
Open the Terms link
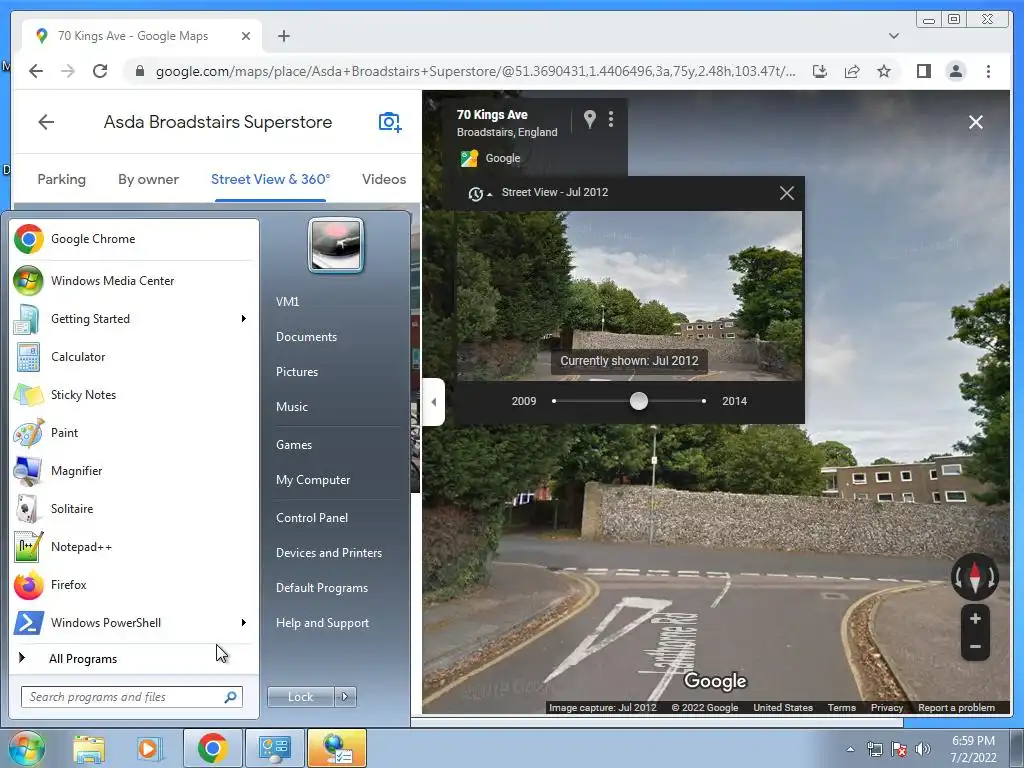[x=841, y=707]
